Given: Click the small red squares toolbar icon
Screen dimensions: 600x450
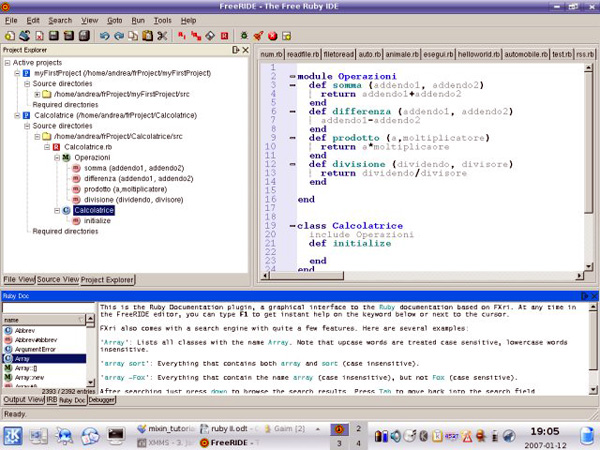Looking at the screenshot, I should click(182, 36).
